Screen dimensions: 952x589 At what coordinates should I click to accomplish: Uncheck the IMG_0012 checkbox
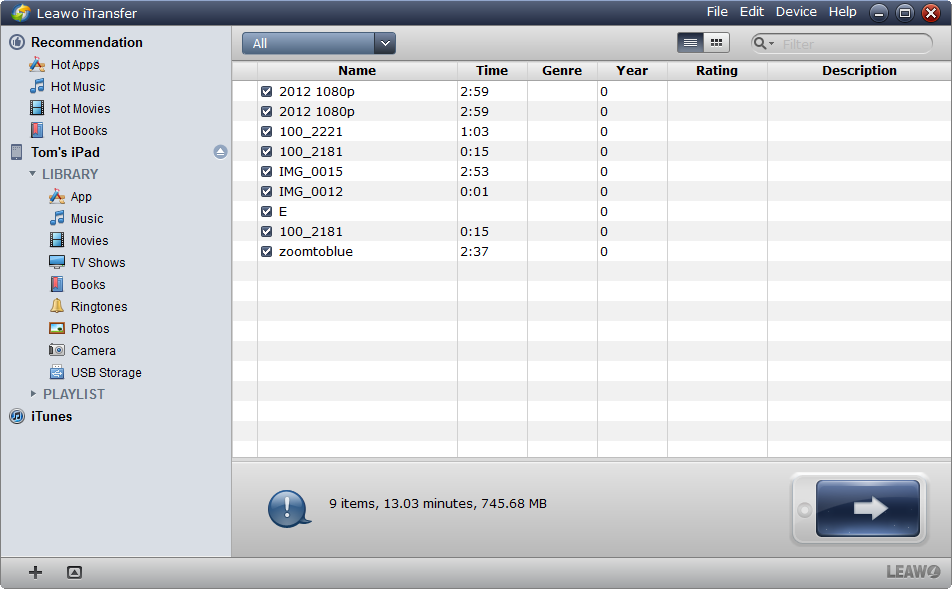pyautogui.click(x=267, y=191)
